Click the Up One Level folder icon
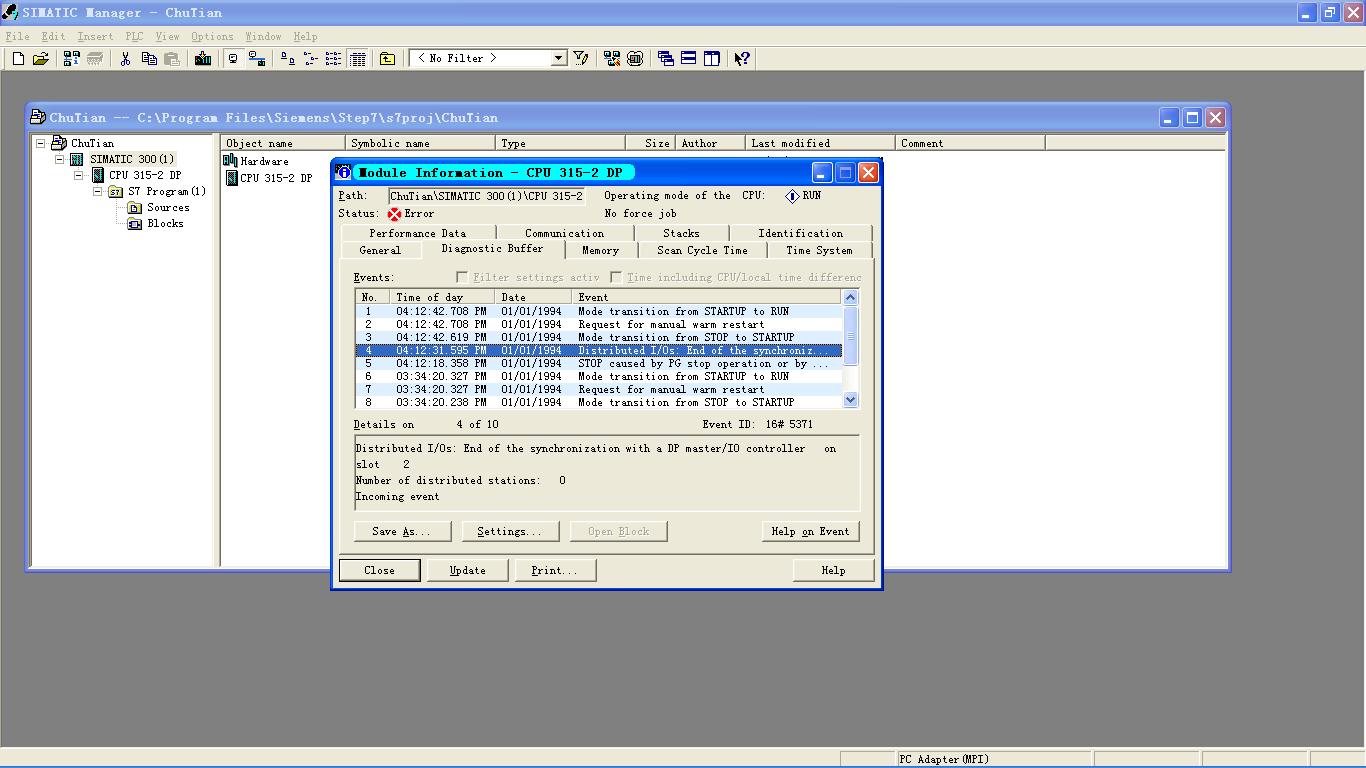The width and height of the screenshot is (1366, 768). click(x=387, y=59)
